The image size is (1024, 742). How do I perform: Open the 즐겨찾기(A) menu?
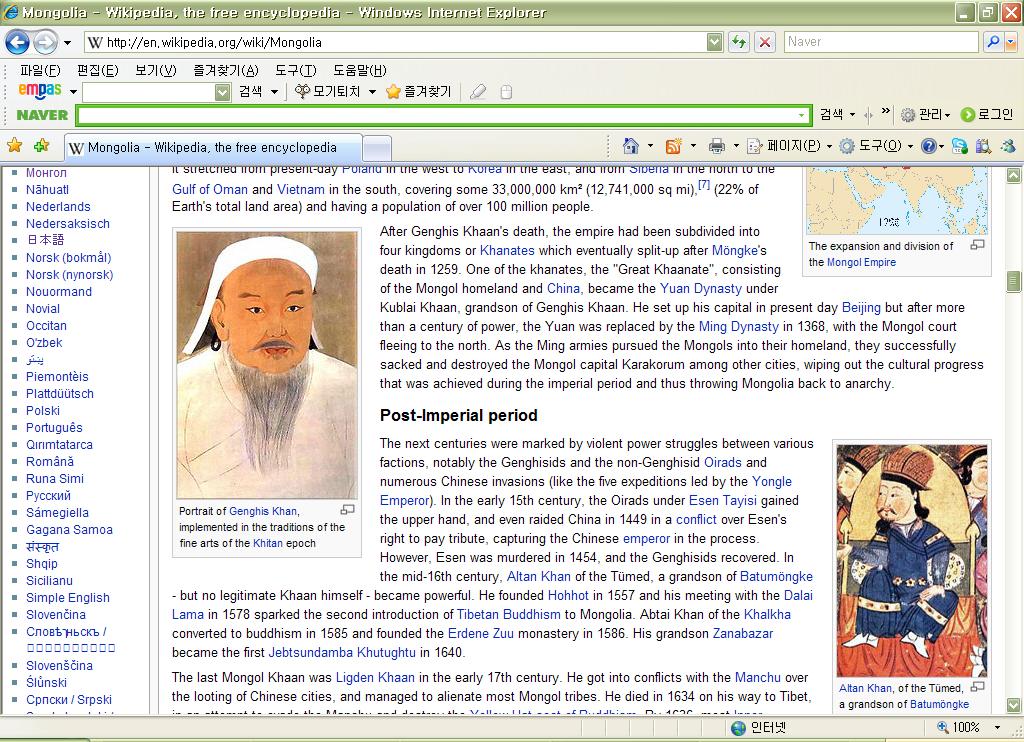click(226, 71)
